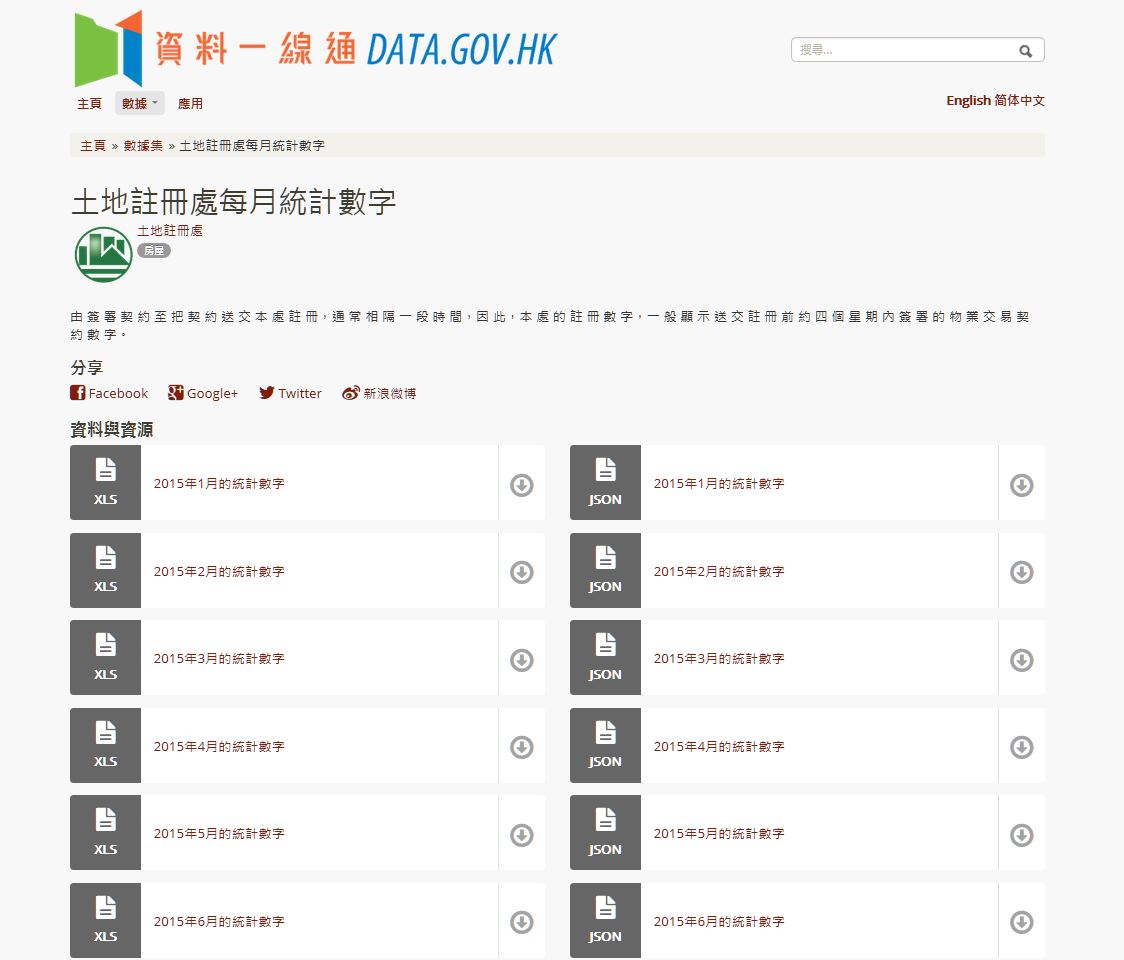Click into the 搜尋 search field

pyautogui.click(x=905, y=50)
